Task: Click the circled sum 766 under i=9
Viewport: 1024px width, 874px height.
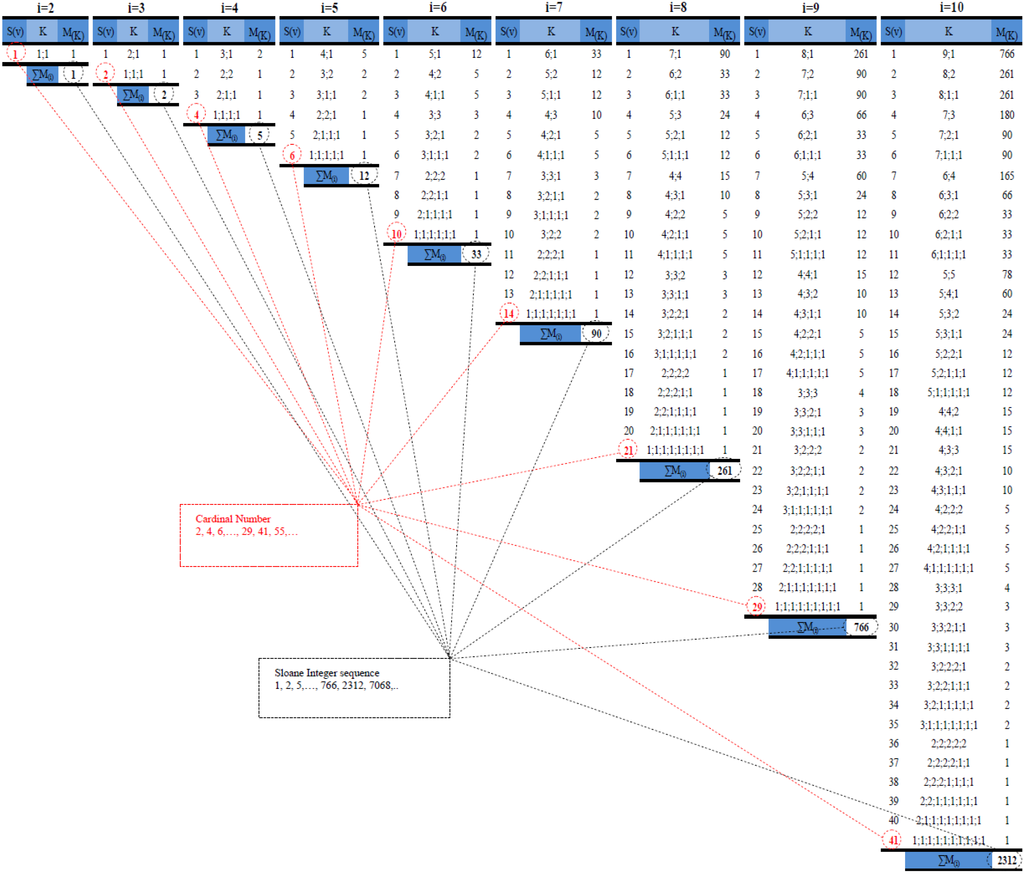Action: [x=861, y=627]
